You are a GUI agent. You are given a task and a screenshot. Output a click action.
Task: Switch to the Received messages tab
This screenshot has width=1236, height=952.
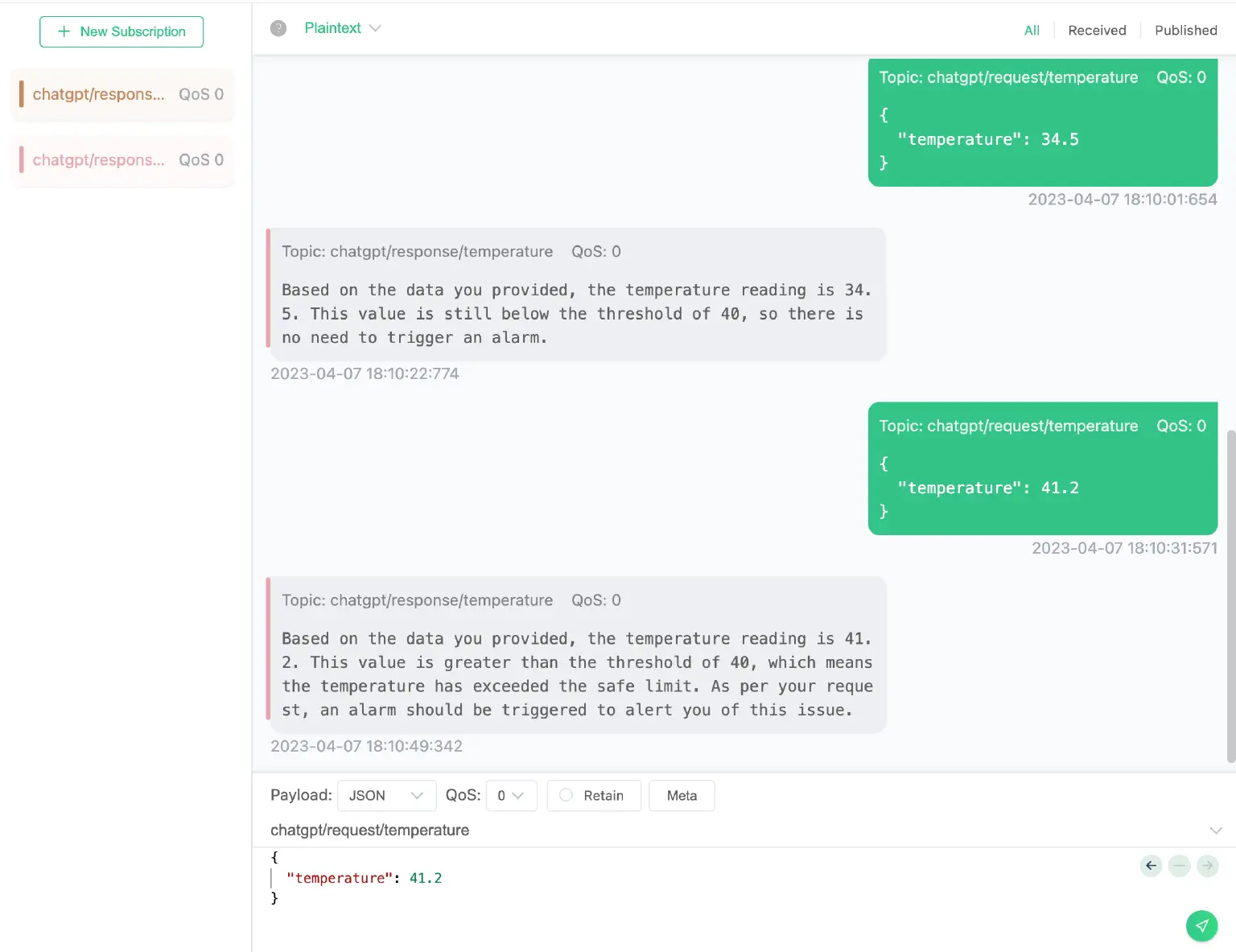(x=1097, y=30)
